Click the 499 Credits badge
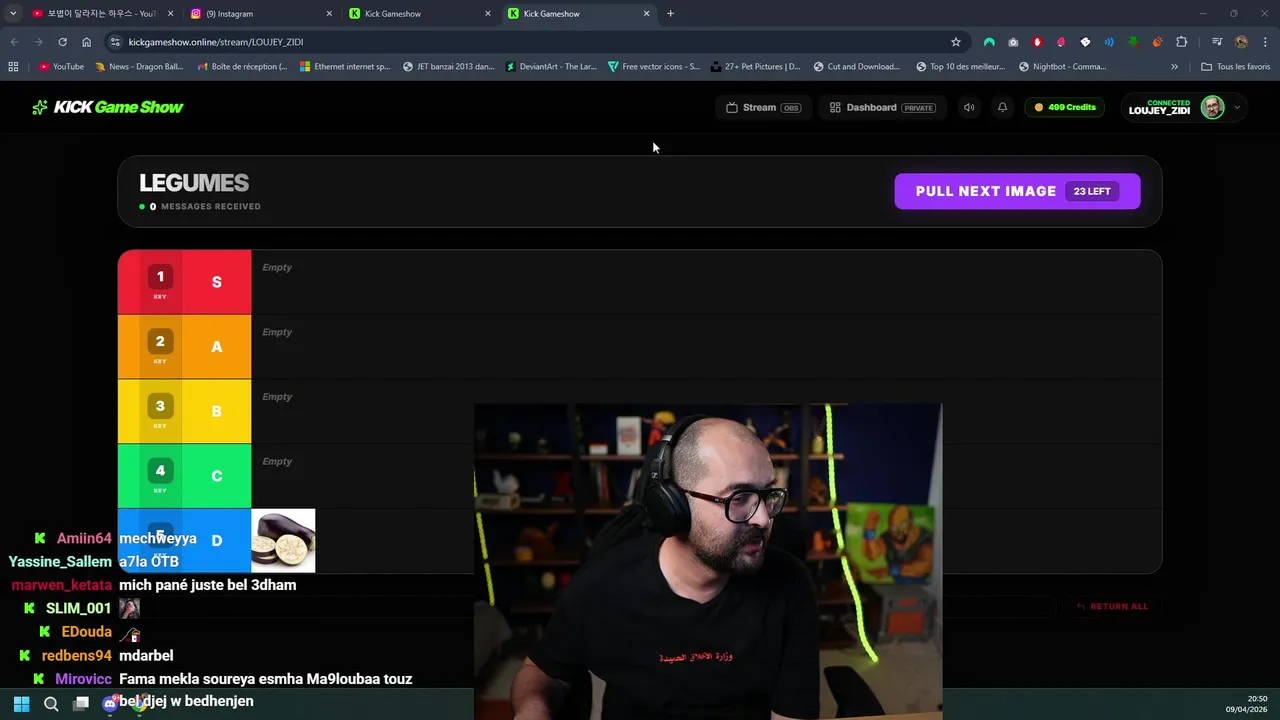The height and width of the screenshot is (720, 1280). tap(1065, 107)
